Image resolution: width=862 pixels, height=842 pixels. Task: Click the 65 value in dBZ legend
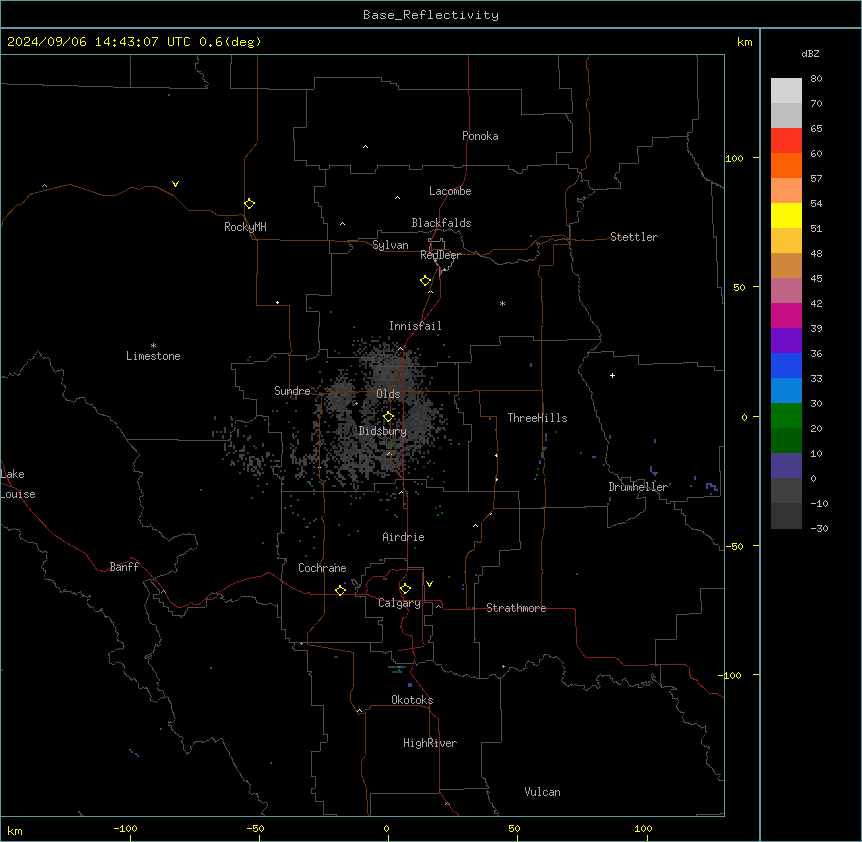[816, 129]
